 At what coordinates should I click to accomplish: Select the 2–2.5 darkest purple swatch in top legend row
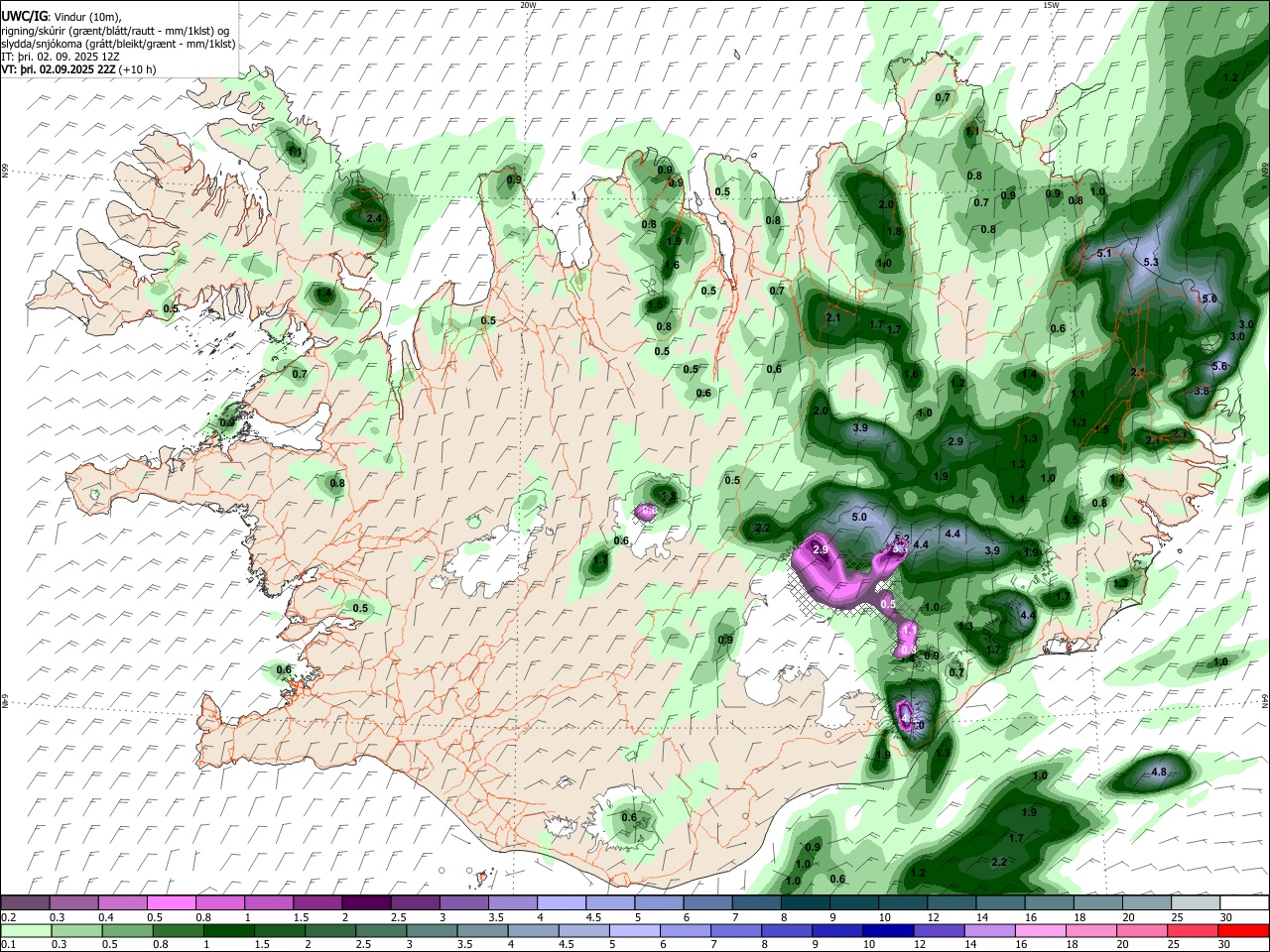[366, 902]
